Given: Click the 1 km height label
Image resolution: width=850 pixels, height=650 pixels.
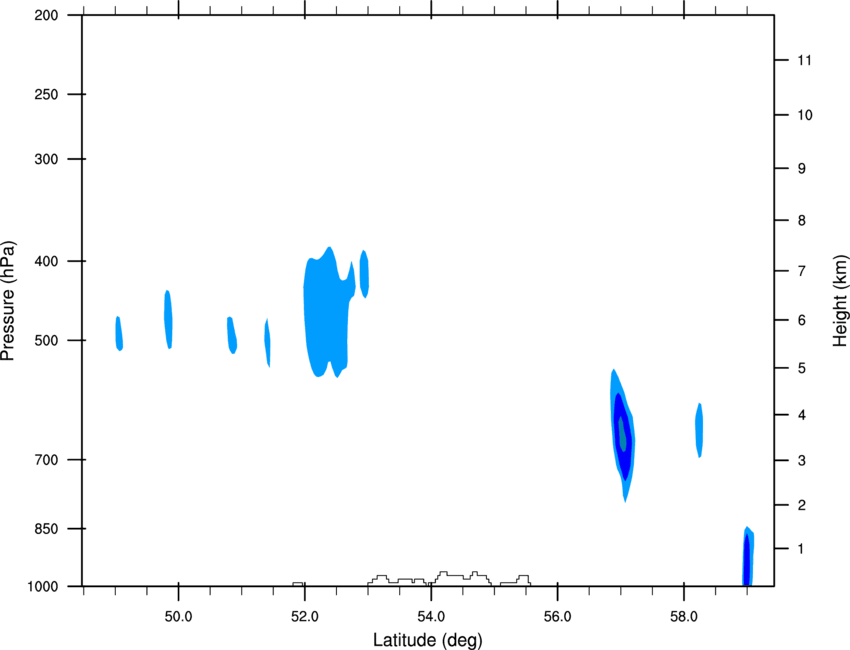Looking at the screenshot, I should (x=801, y=549).
